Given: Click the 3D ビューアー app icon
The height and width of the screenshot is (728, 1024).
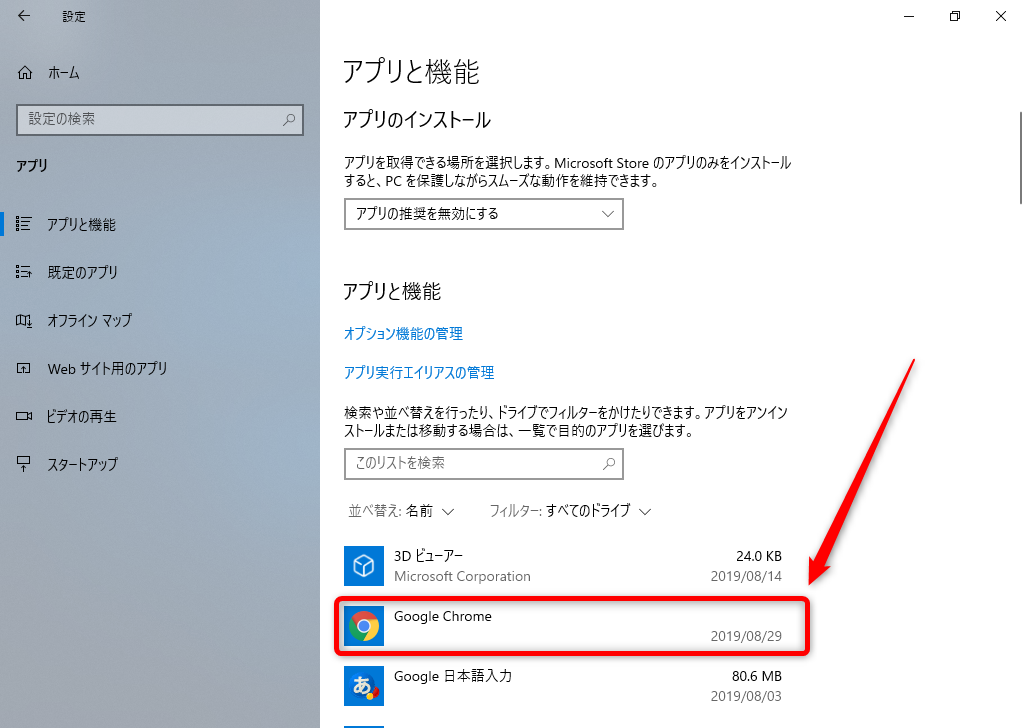Looking at the screenshot, I should tap(363, 566).
